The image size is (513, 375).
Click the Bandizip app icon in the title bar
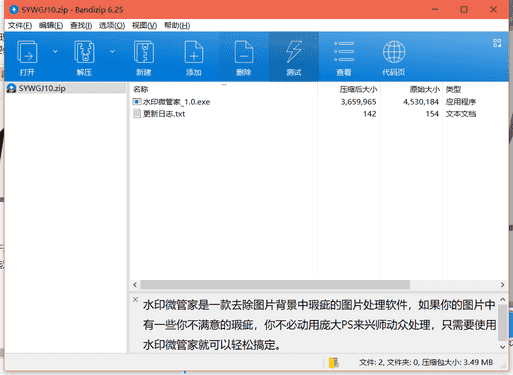point(14,9)
